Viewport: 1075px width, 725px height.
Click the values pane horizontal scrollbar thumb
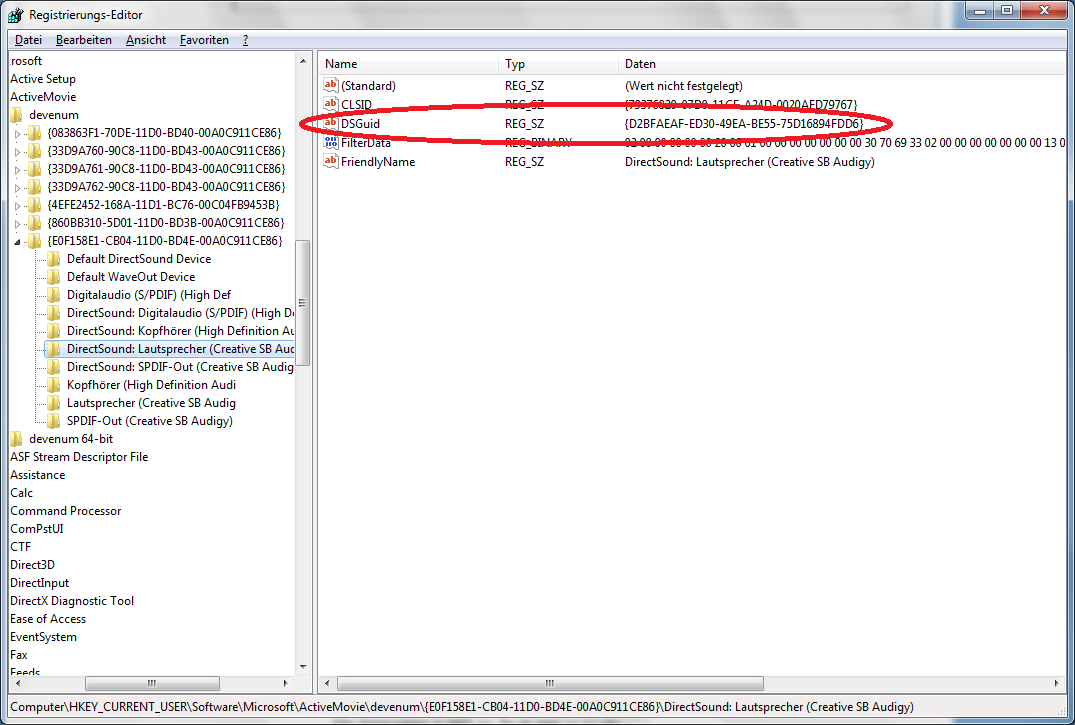tap(550, 683)
